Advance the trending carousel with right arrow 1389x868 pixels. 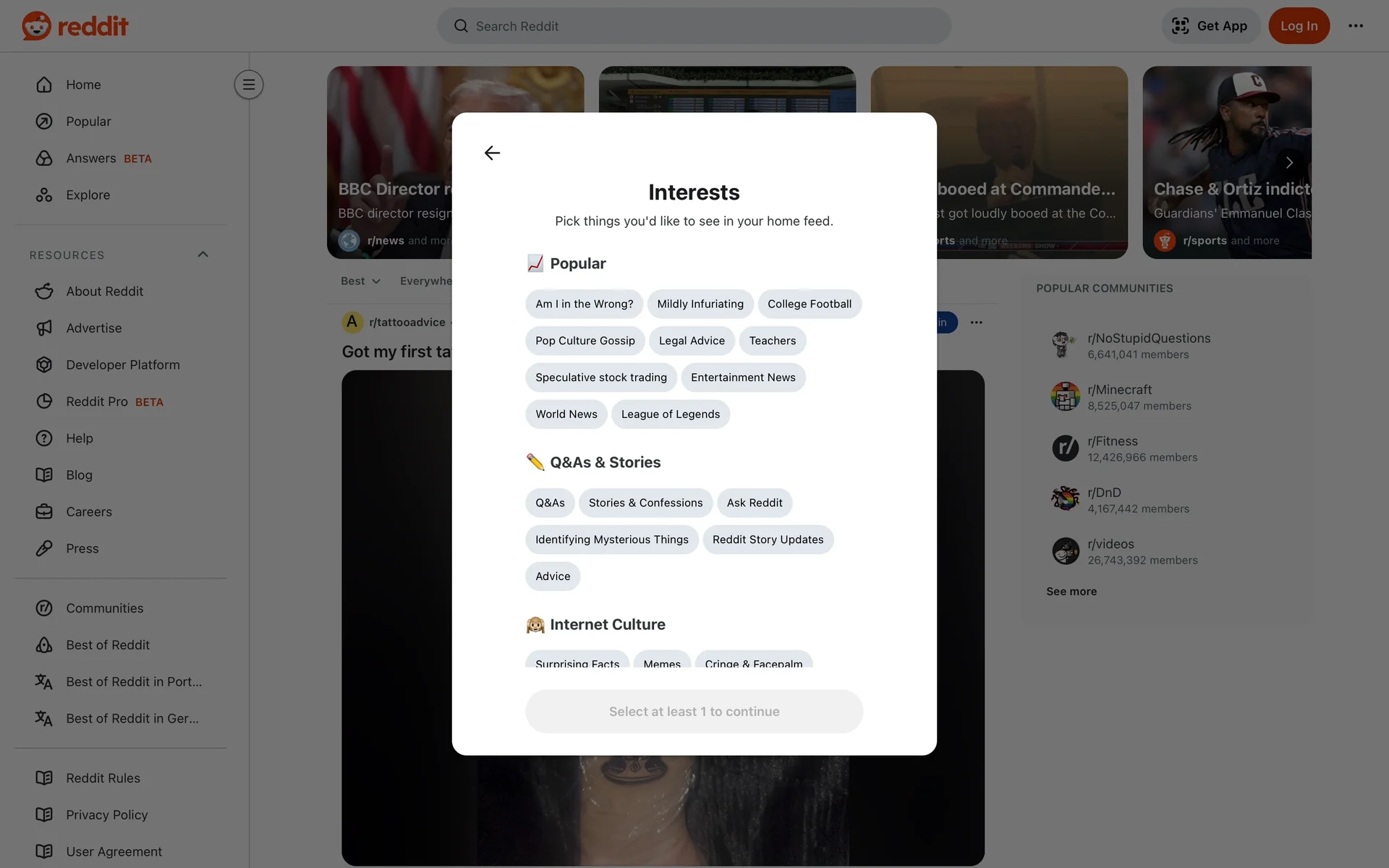click(1289, 163)
